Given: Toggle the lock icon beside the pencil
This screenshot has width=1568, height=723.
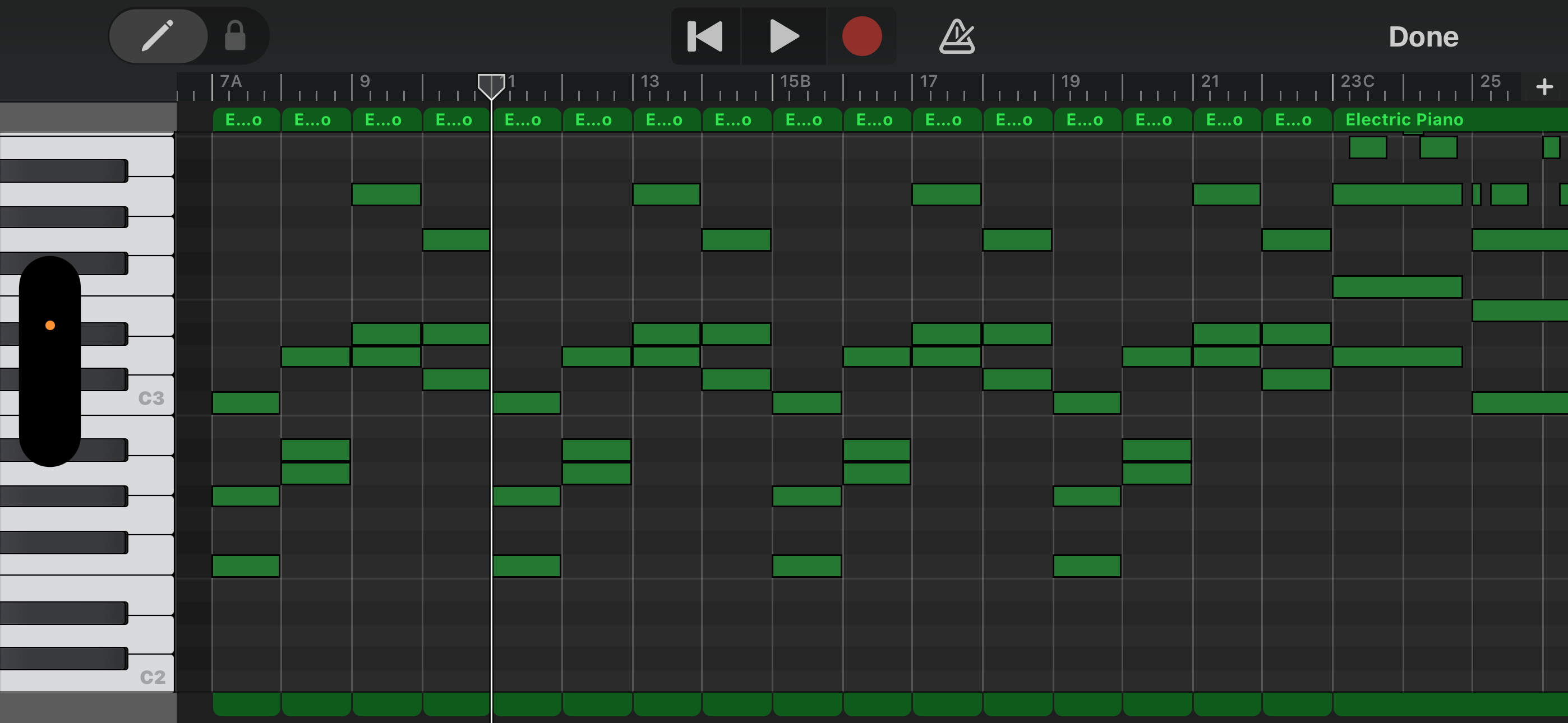Looking at the screenshot, I should pos(234,36).
